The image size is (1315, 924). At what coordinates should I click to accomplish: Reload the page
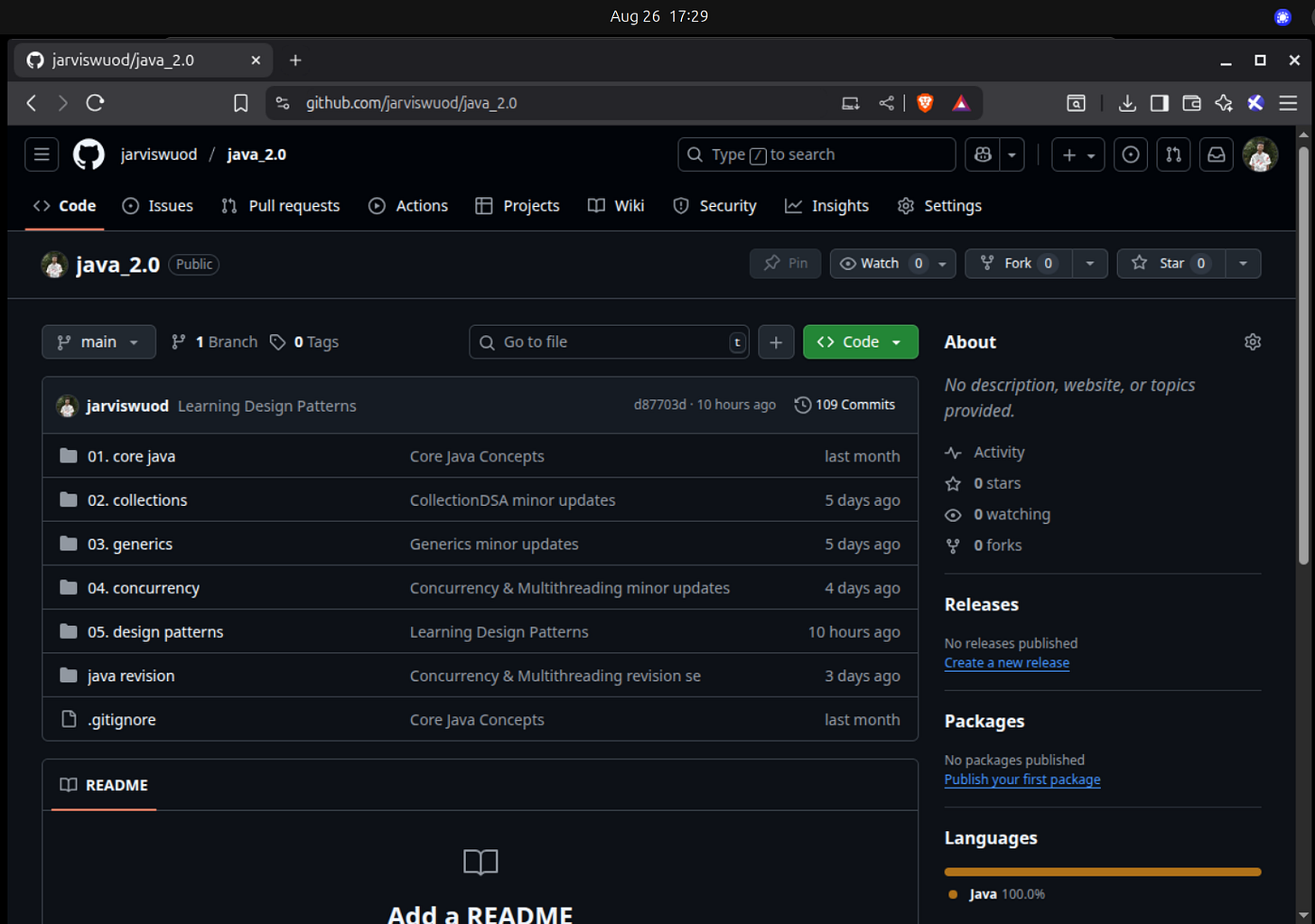tap(95, 103)
